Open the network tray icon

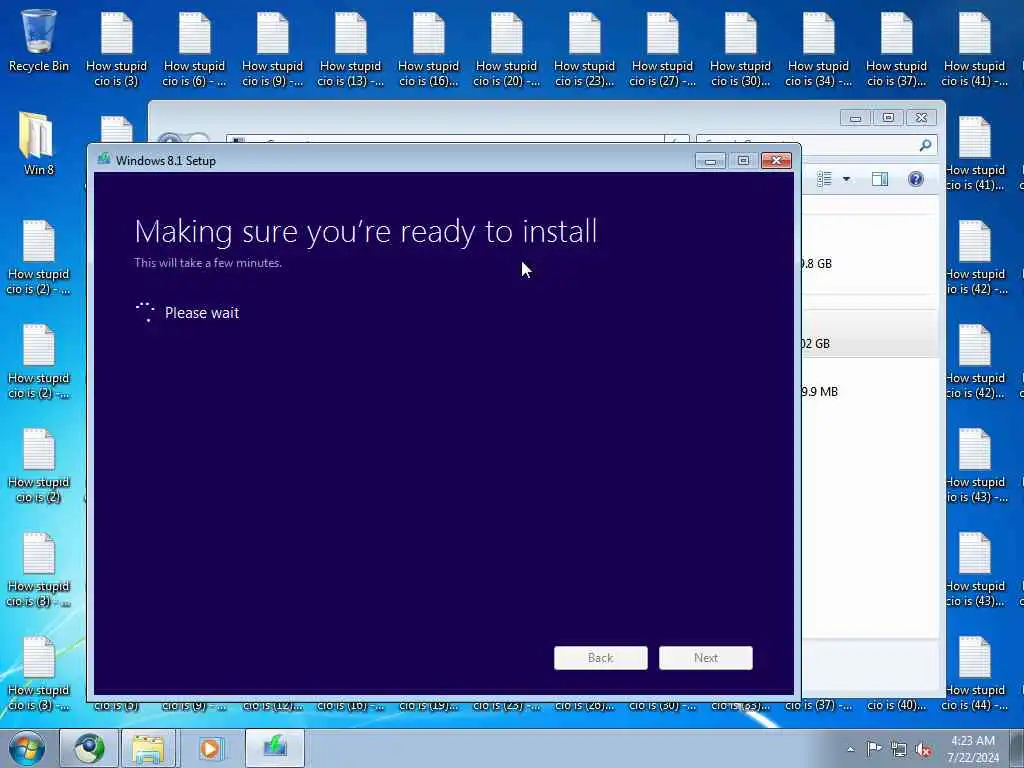click(x=899, y=750)
